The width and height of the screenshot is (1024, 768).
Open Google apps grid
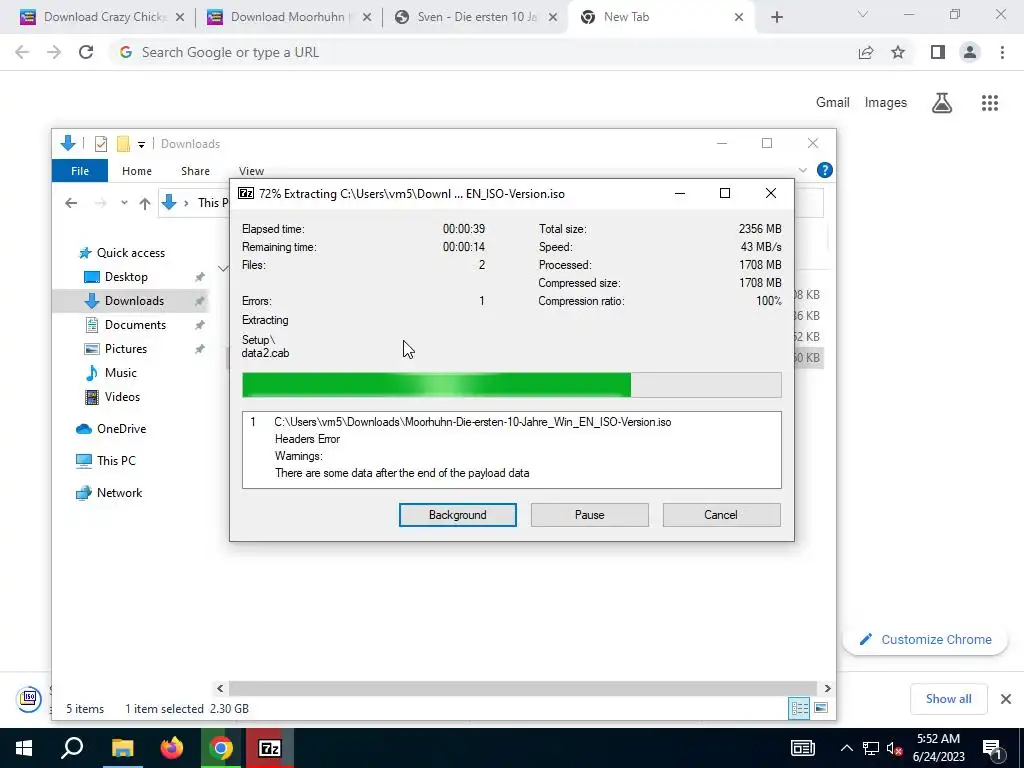tap(990, 103)
